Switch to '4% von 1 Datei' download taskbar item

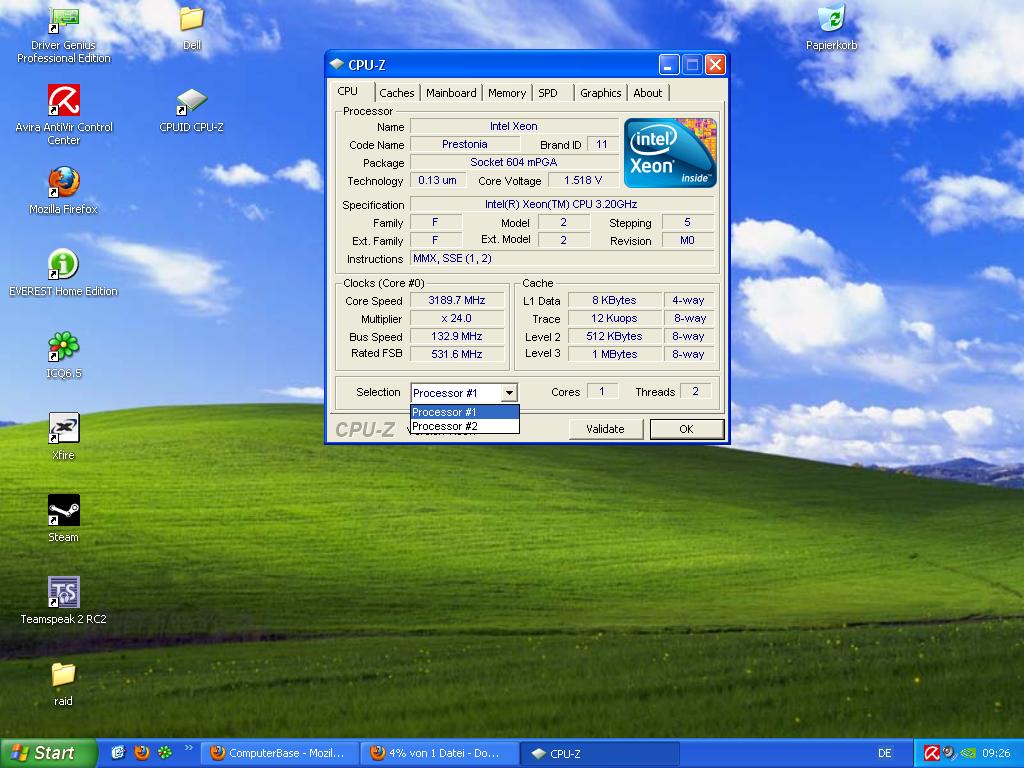tap(440, 753)
